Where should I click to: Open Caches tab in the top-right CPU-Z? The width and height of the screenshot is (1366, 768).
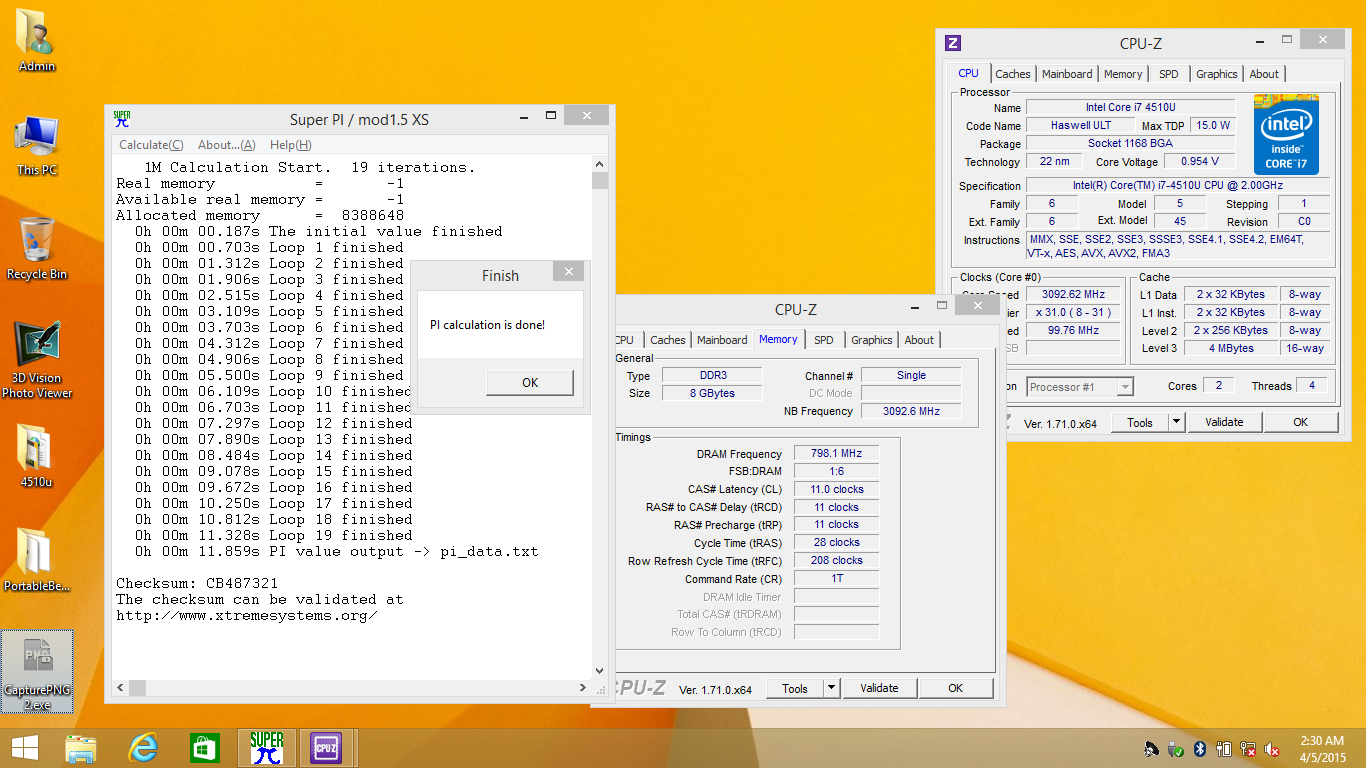pos(1012,74)
